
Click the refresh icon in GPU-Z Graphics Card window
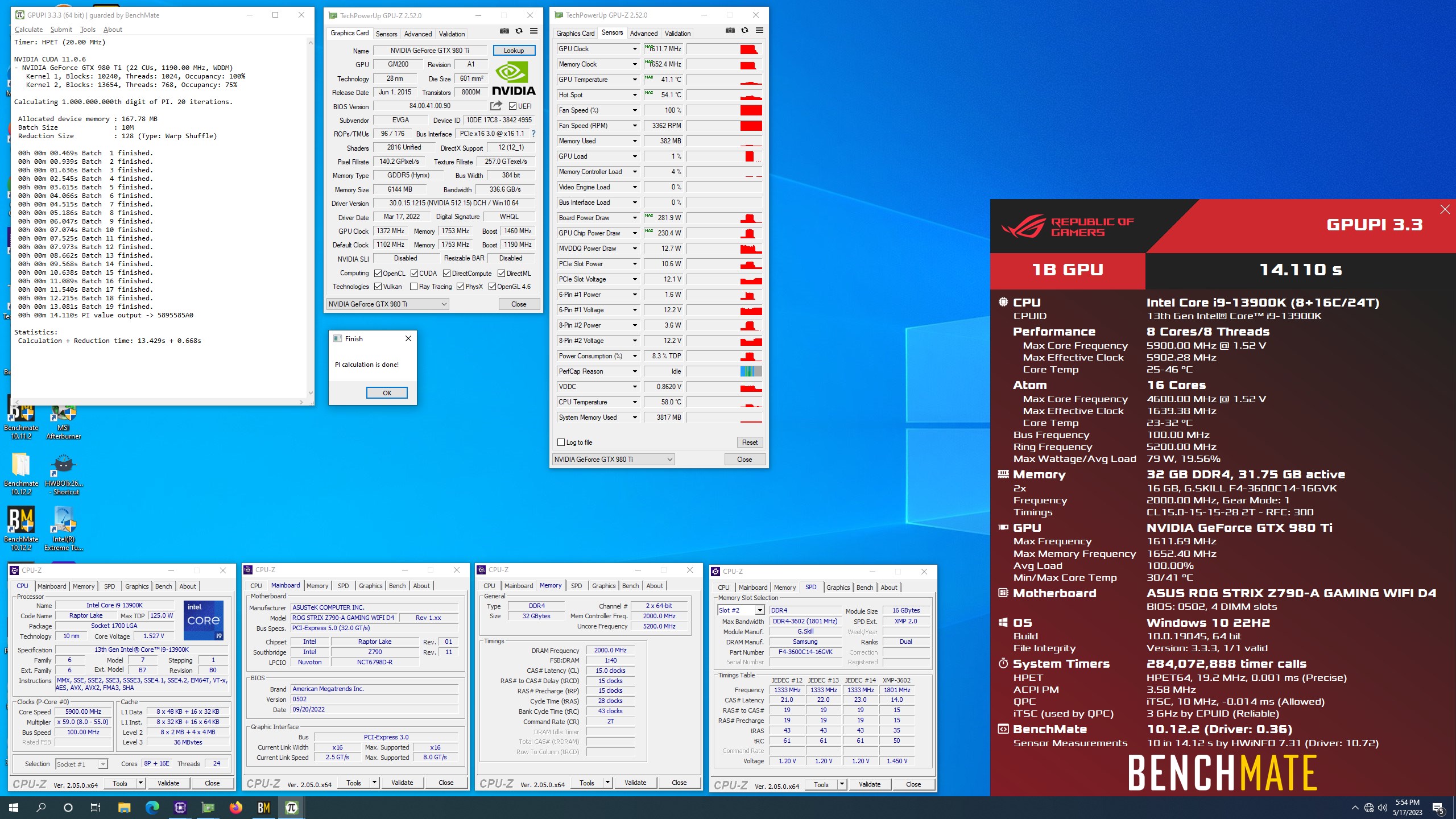[519, 31]
